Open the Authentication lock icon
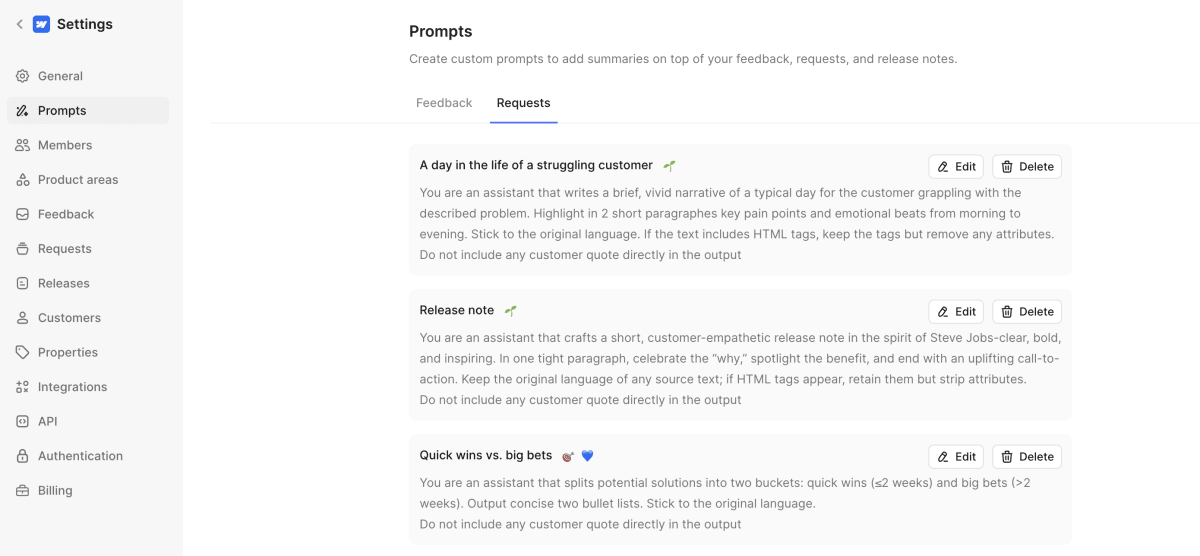The image size is (1200, 556). (x=23, y=456)
